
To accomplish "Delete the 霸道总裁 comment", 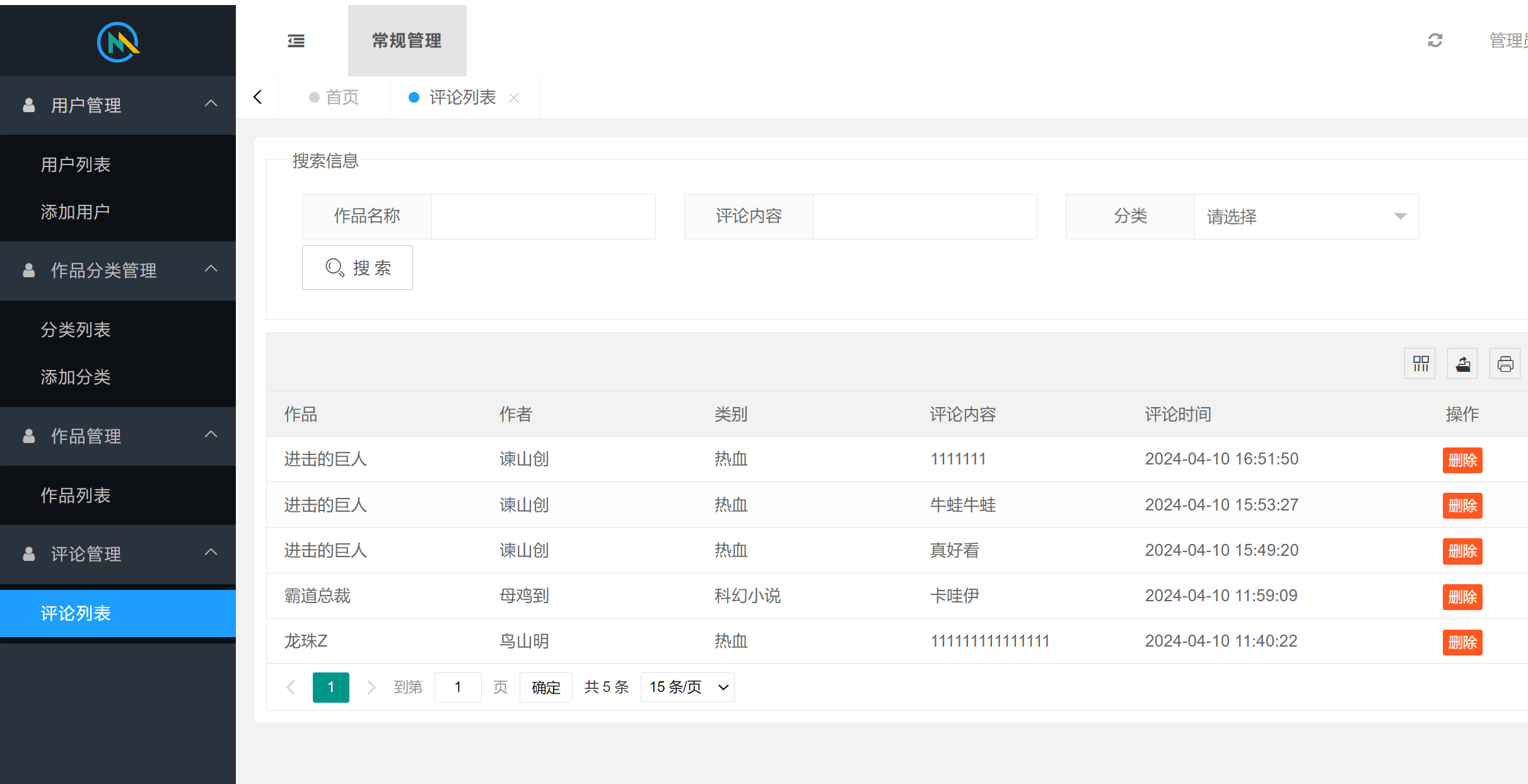I will [x=1462, y=596].
